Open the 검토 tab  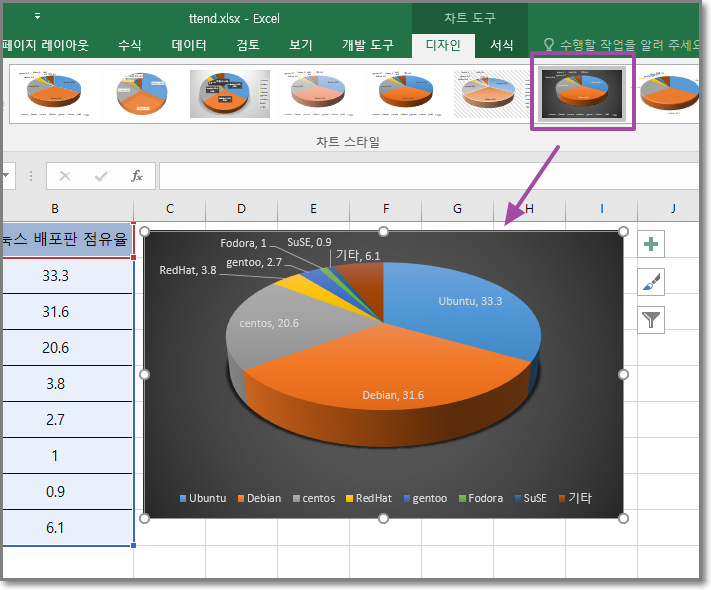pyautogui.click(x=248, y=45)
